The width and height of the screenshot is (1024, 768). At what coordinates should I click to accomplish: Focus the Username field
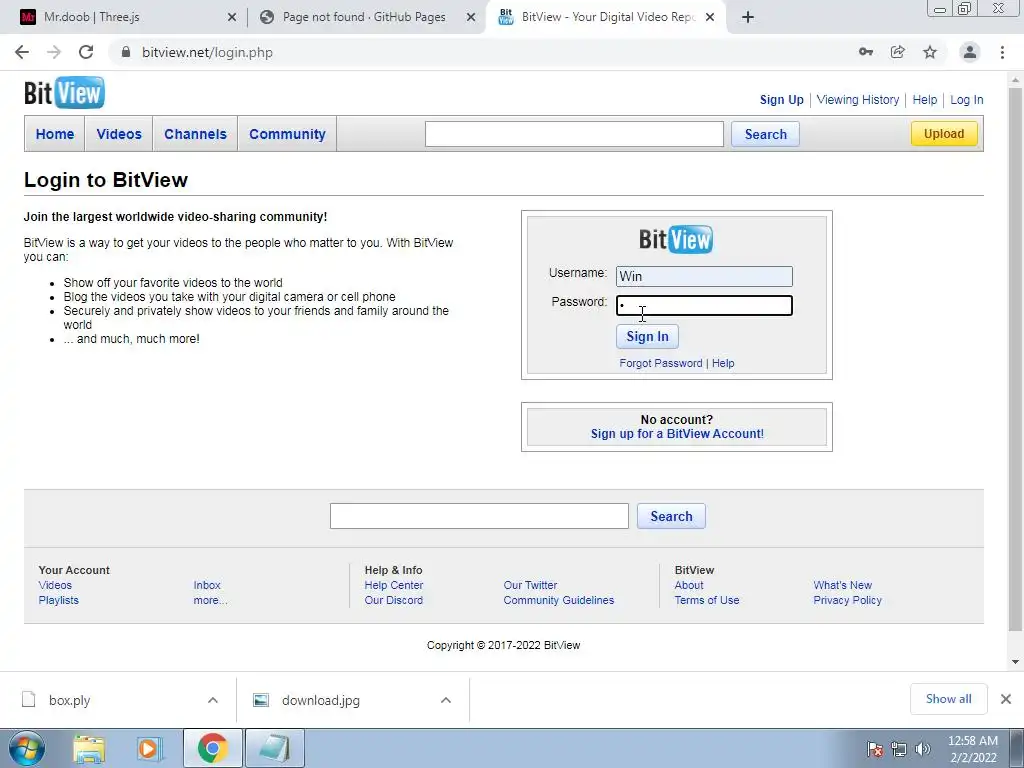click(x=704, y=276)
